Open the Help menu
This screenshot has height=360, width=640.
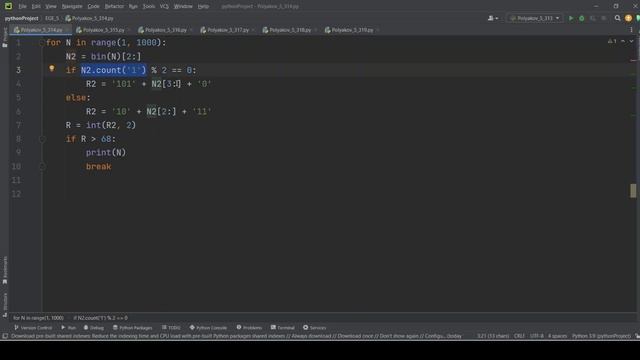coord(203,6)
